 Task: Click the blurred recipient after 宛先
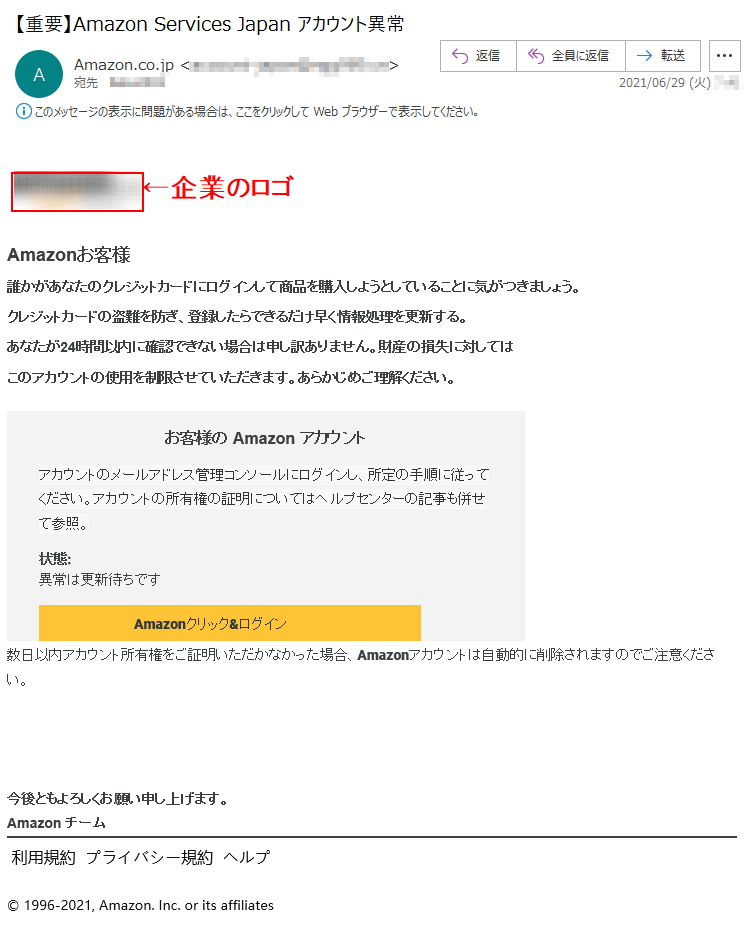point(137,83)
